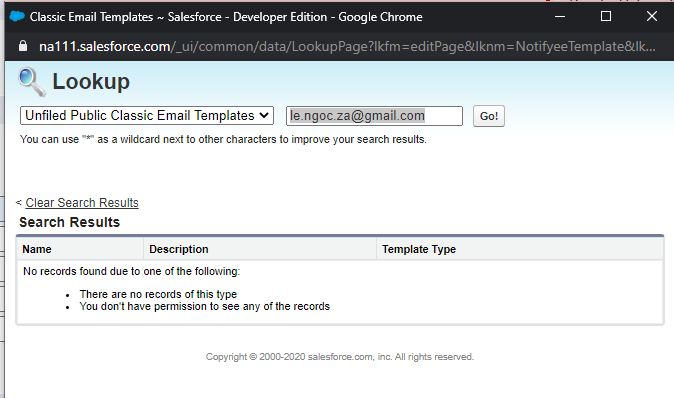Click the Clear Search Results link
Viewport: 674px width, 398px height.
82,202
